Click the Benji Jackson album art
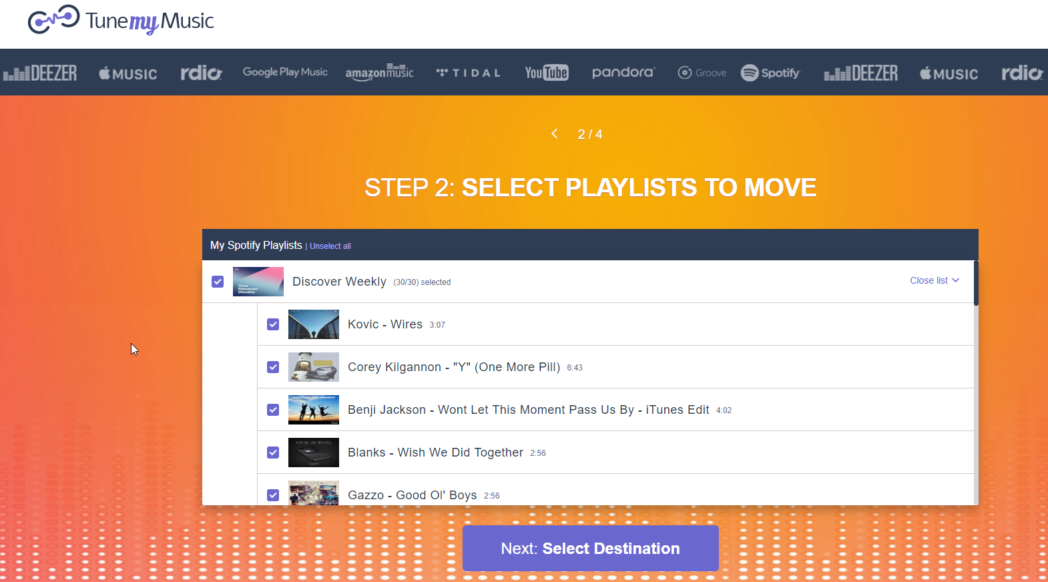This screenshot has width=1048, height=582. pyautogui.click(x=313, y=410)
